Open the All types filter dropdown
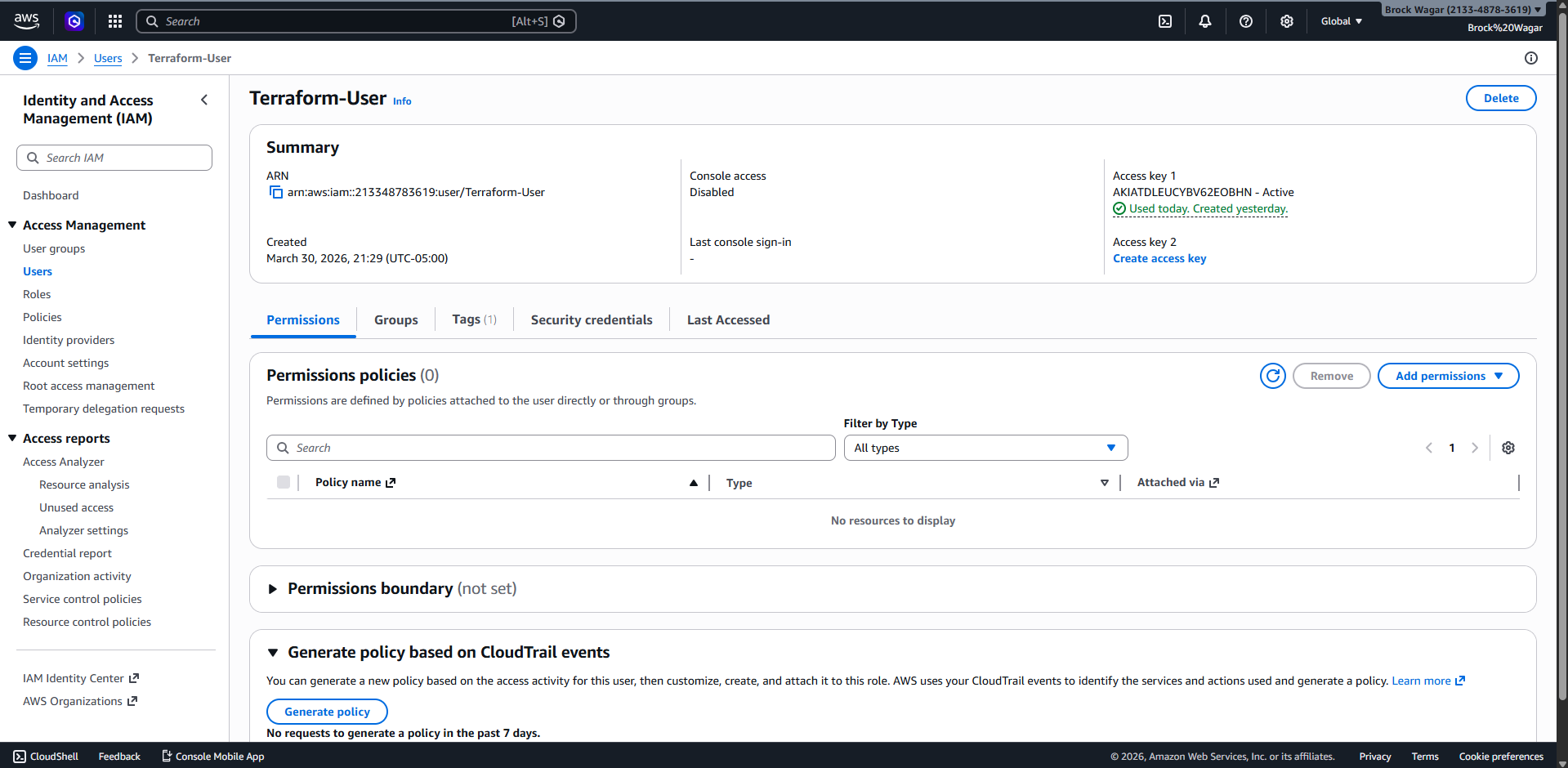Image resolution: width=1568 pixels, height=768 pixels. click(985, 448)
